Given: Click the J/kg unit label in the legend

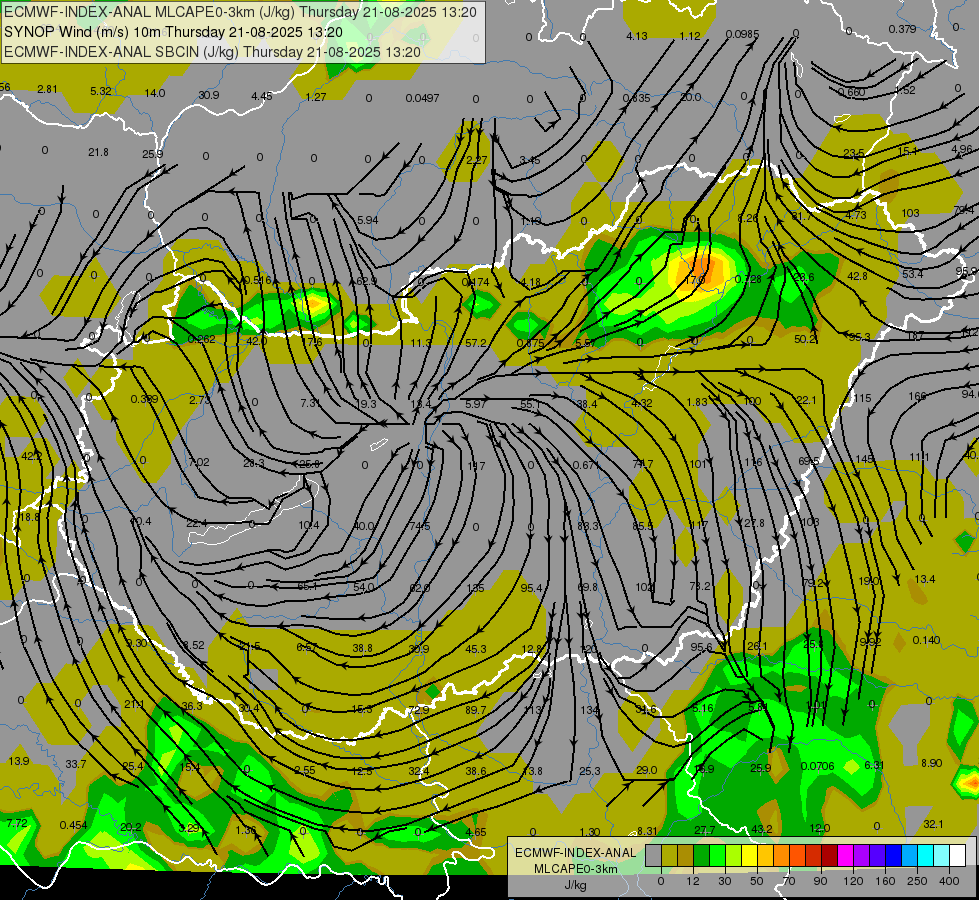Looking at the screenshot, I should pyautogui.click(x=576, y=885).
